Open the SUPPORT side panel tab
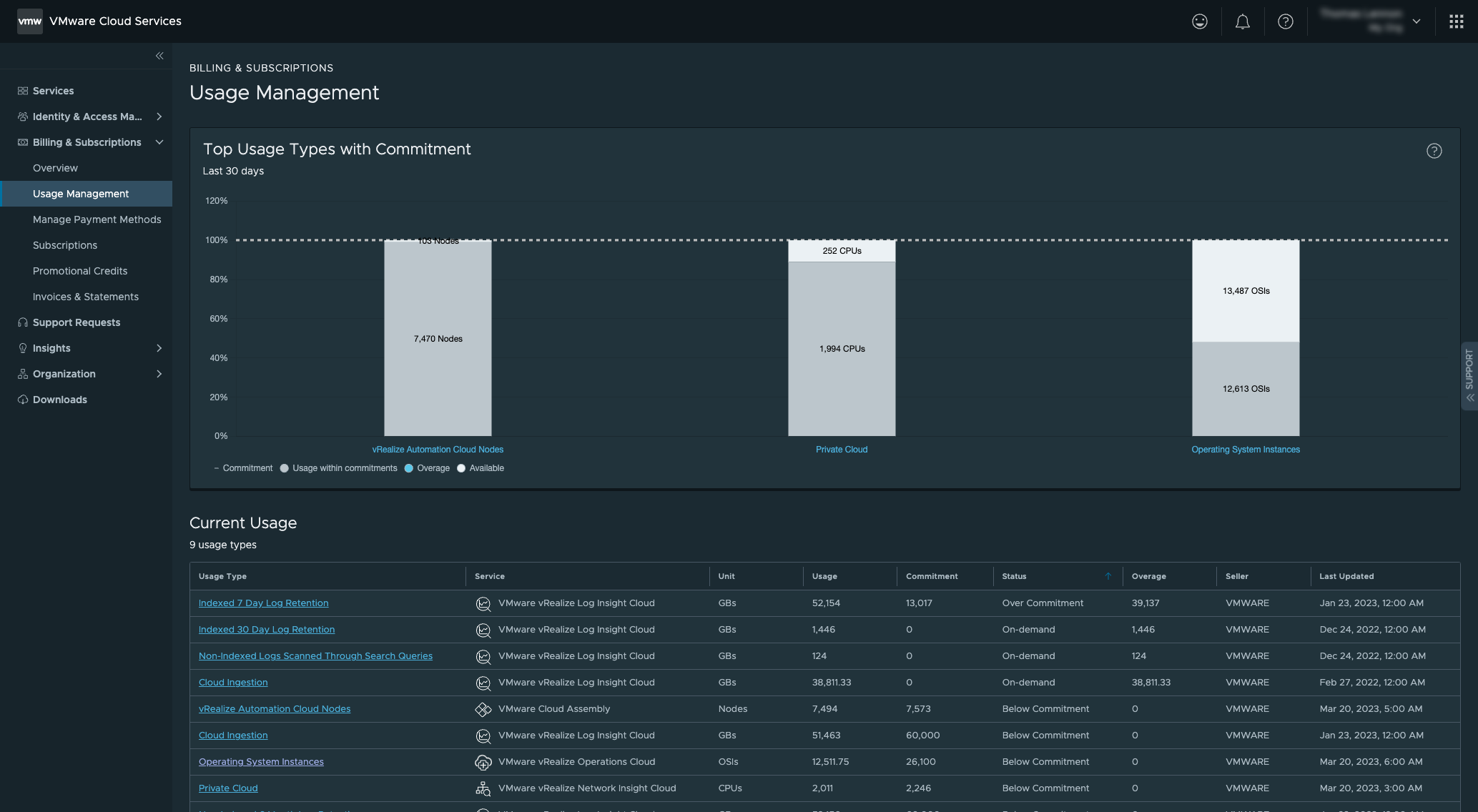Viewport: 1478px width, 812px height. (x=1469, y=376)
